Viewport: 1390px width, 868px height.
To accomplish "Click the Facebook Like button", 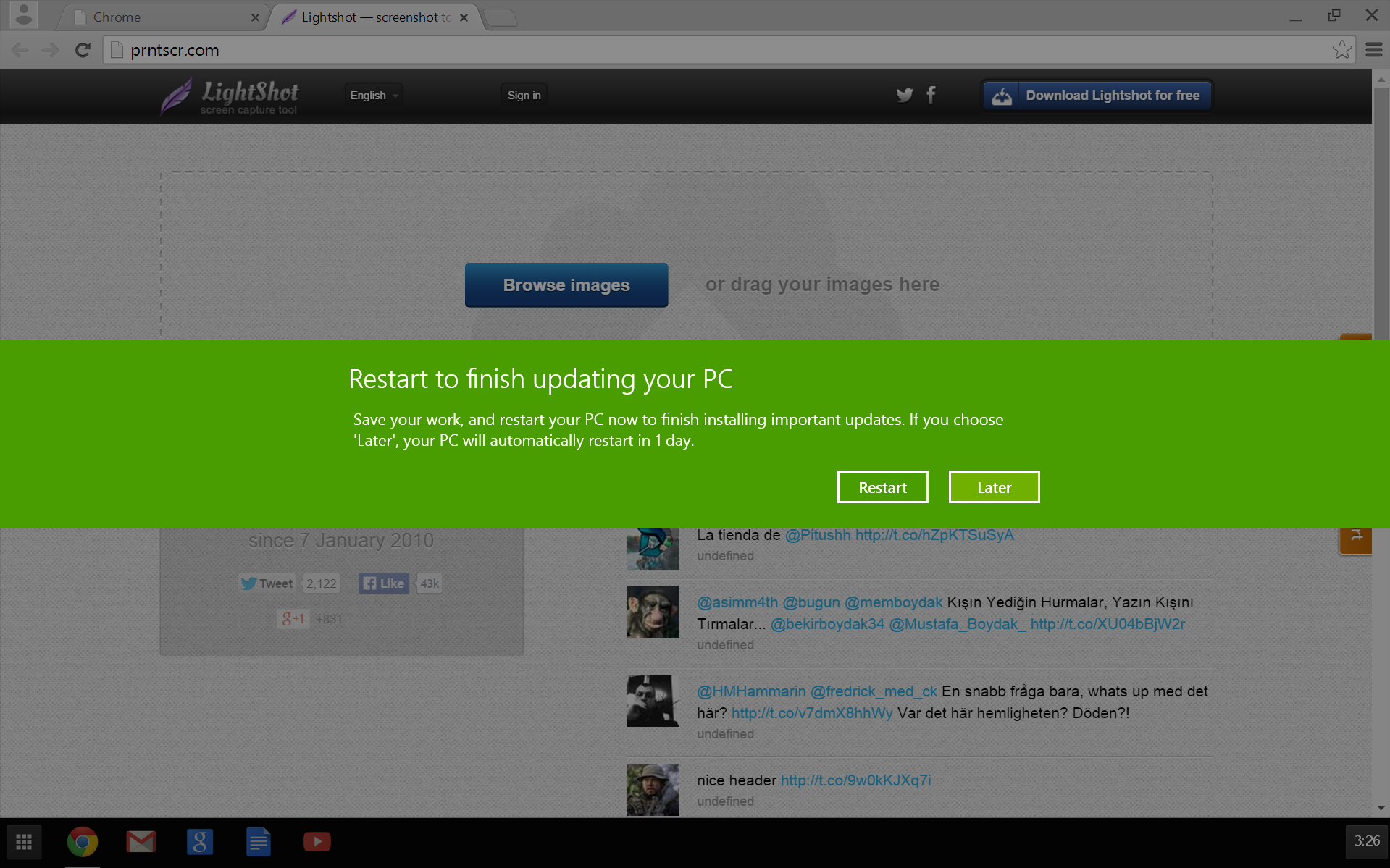I will [384, 583].
